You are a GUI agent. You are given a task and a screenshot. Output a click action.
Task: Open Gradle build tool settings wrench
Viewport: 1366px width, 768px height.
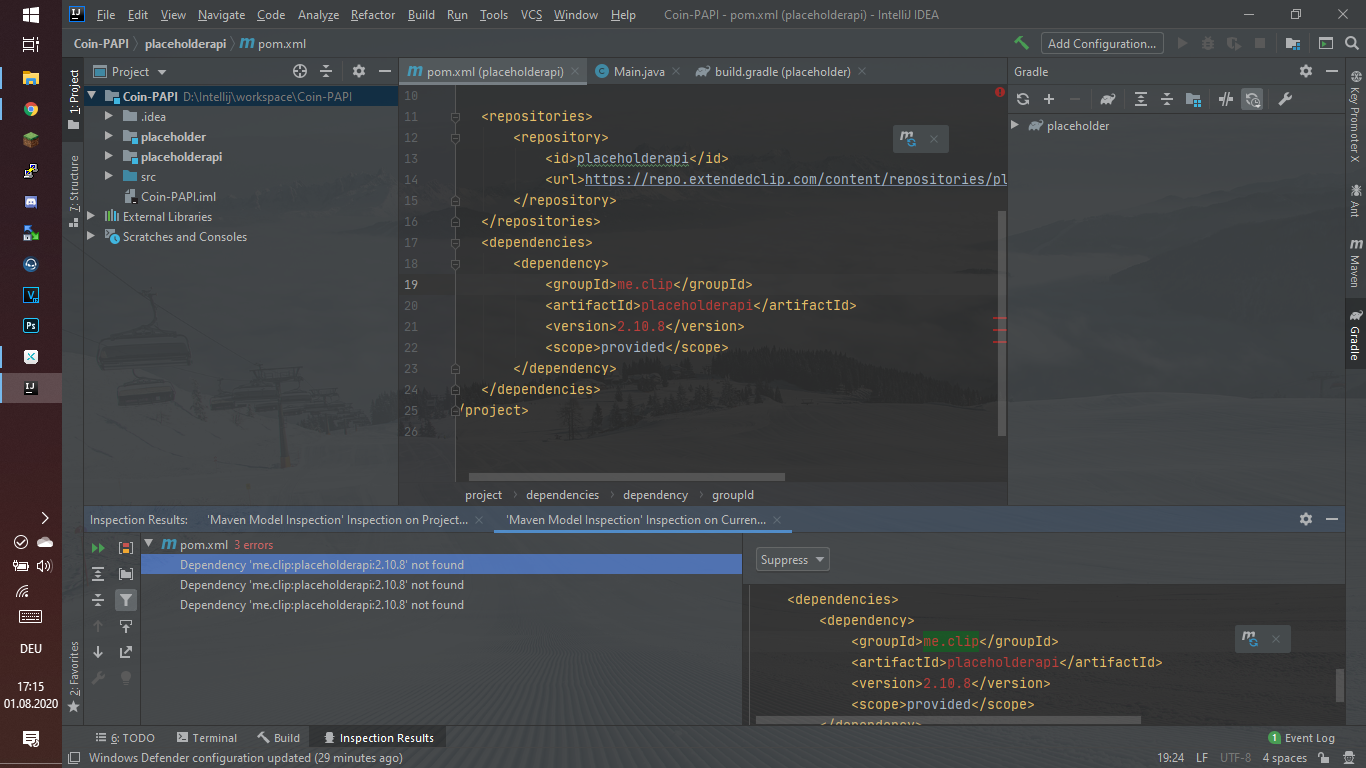point(1286,99)
